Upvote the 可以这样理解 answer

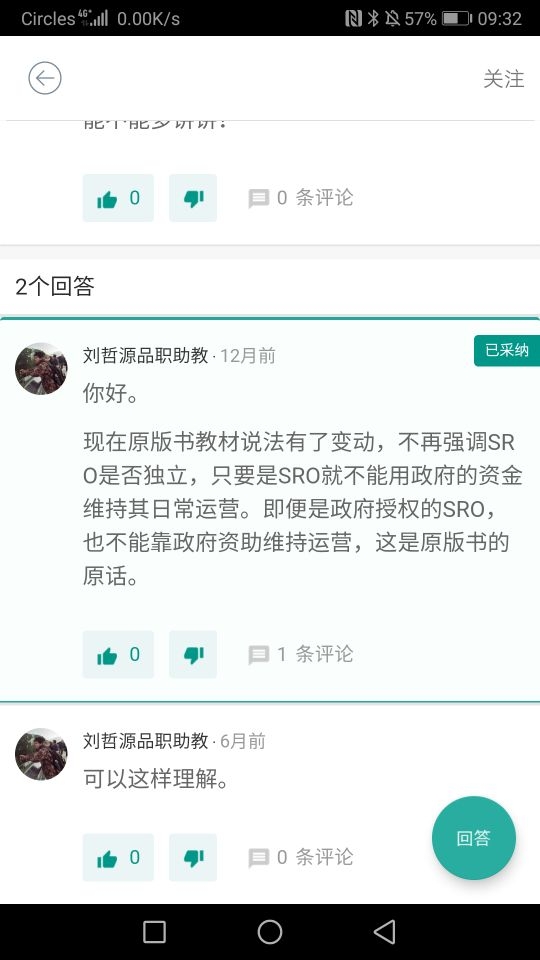pos(118,857)
